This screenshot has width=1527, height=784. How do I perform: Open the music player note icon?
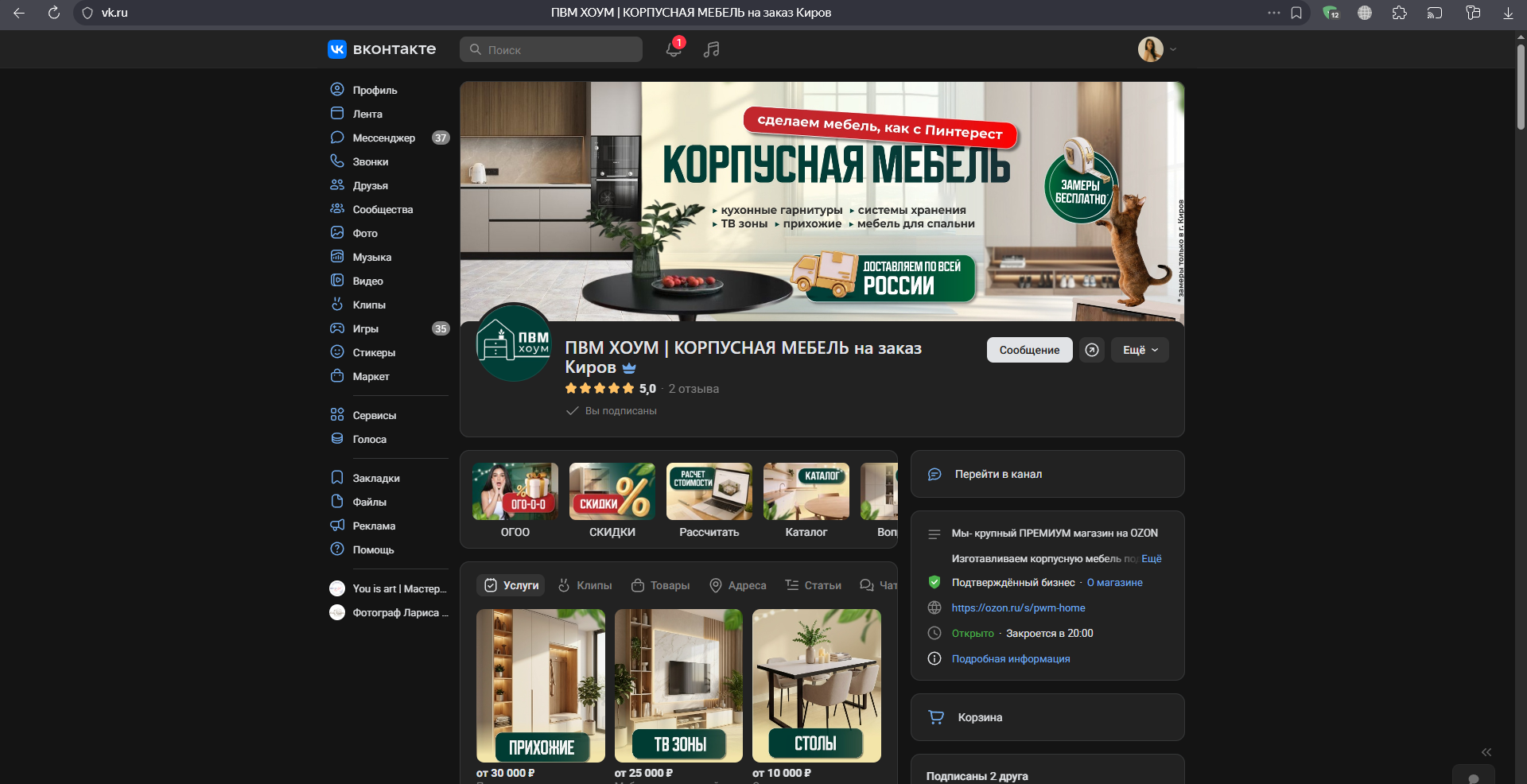[712, 49]
